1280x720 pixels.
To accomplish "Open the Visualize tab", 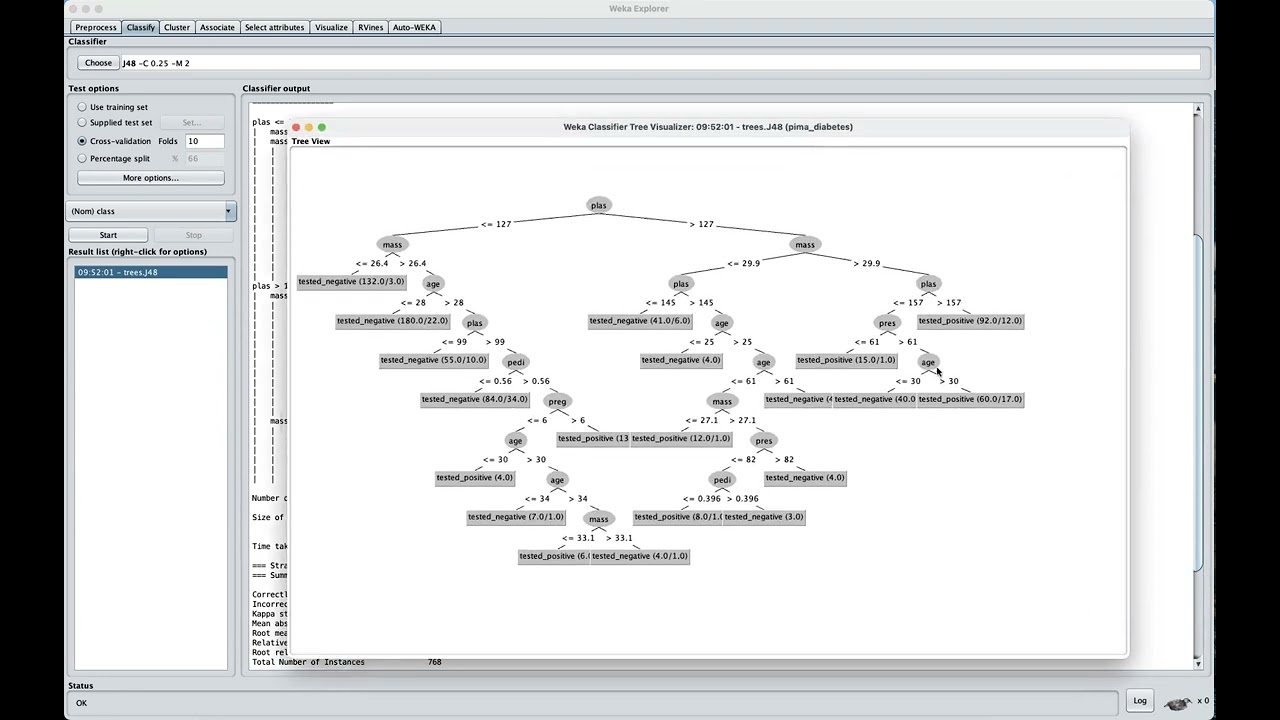I will coord(331,27).
